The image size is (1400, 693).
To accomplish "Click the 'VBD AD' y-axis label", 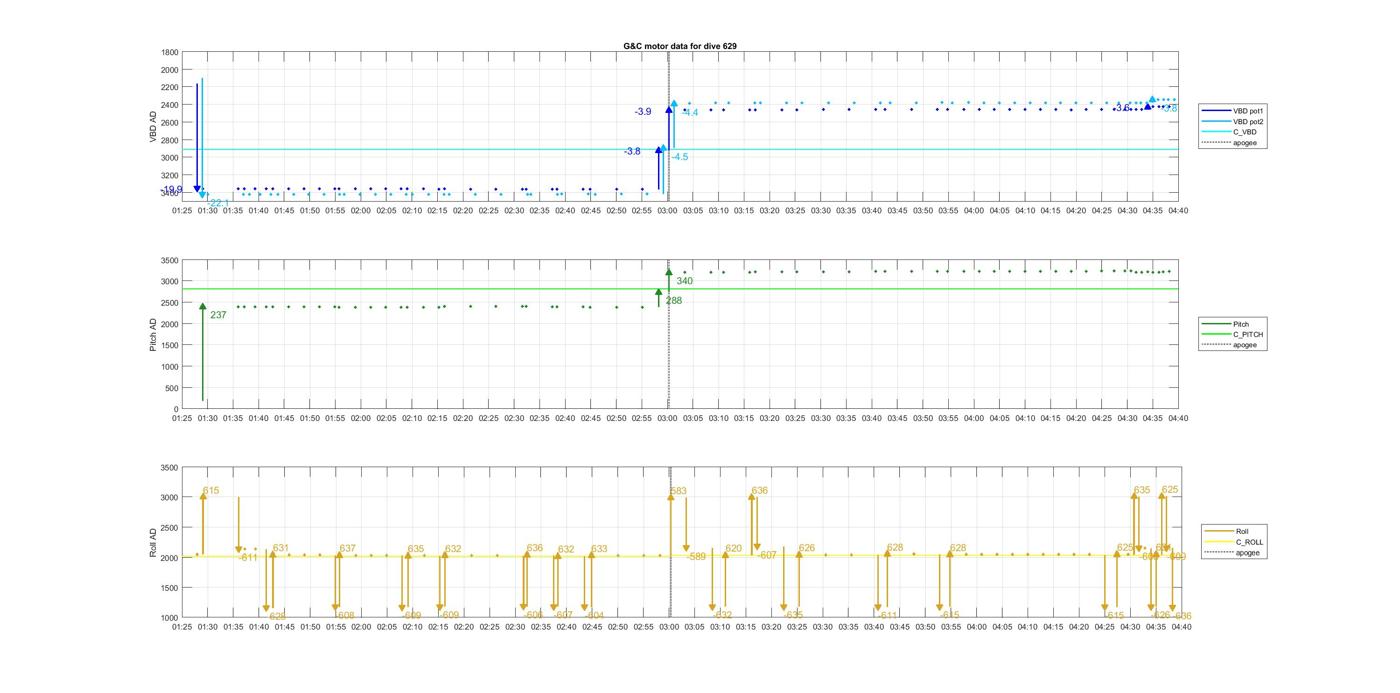I will pyautogui.click(x=154, y=127).
